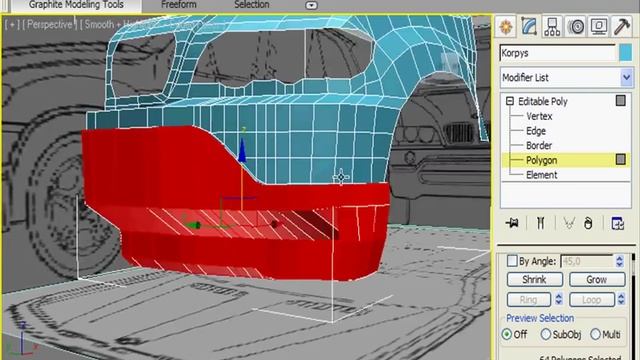This screenshot has height=360, width=640.
Task: Select the SubObj preview selection radio
Action: pyautogui.click(x=545, y=334)
